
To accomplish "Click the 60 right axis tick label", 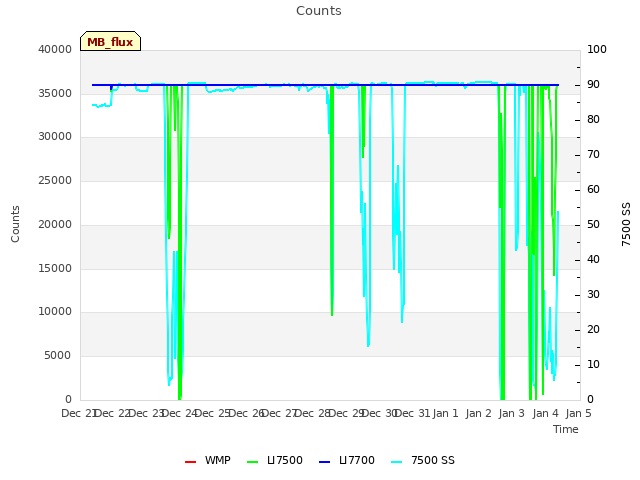I will [593, 189].
